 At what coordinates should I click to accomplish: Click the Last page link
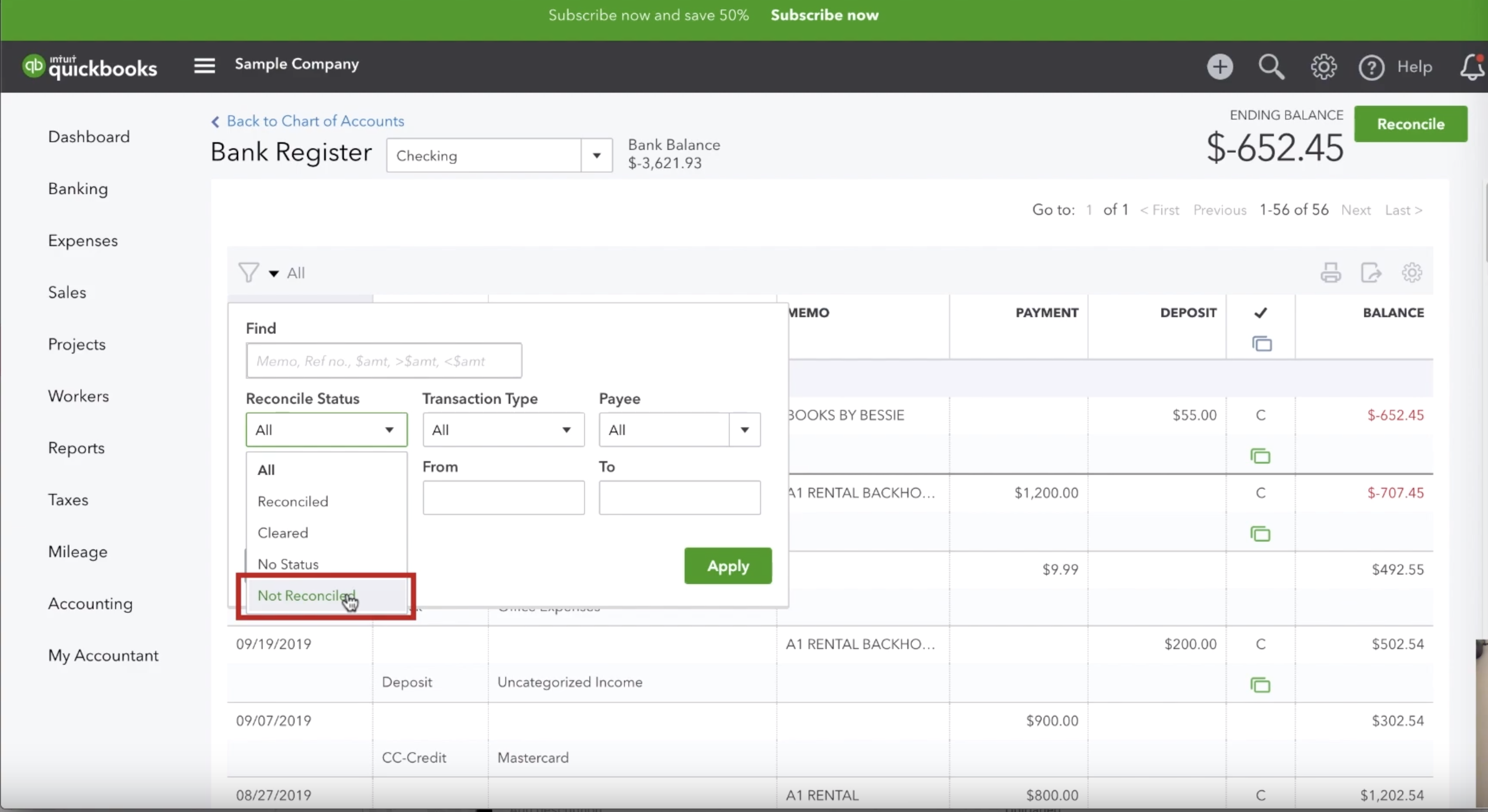(x=1404, y=210)
